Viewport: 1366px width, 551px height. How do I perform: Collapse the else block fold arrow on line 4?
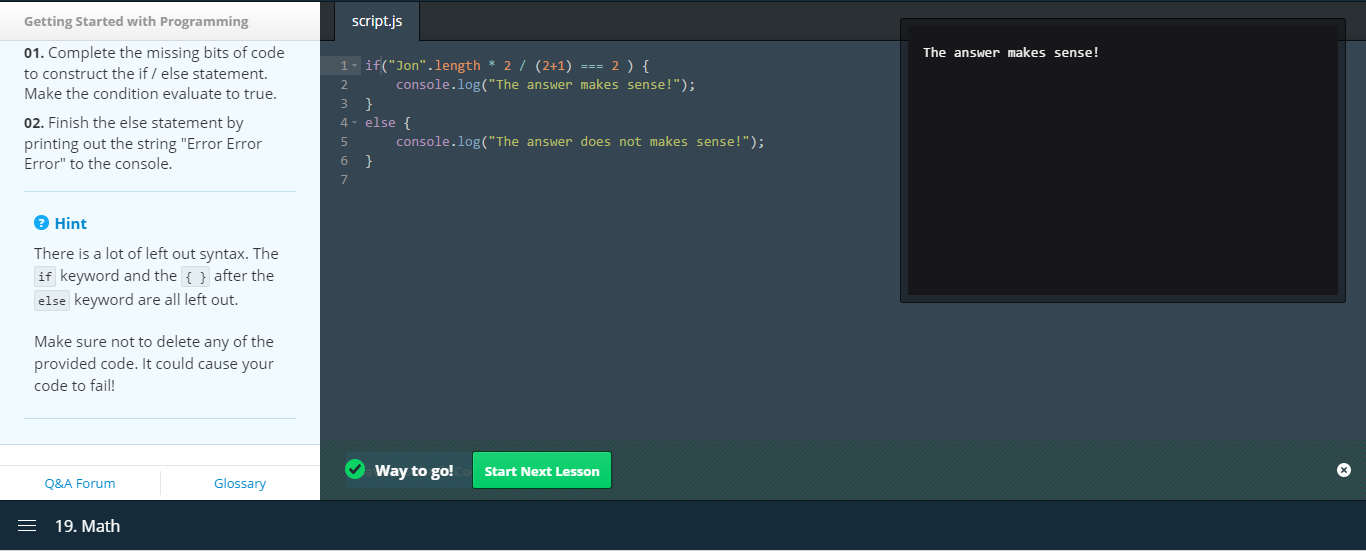[x=356, y=123]
